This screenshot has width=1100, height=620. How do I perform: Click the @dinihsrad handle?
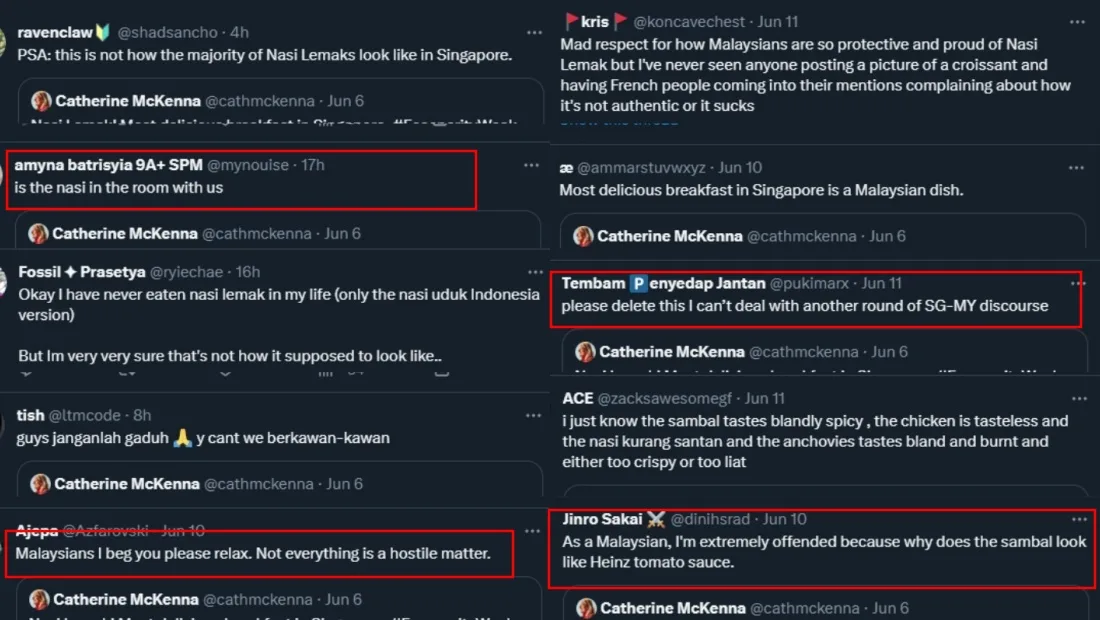713,520
